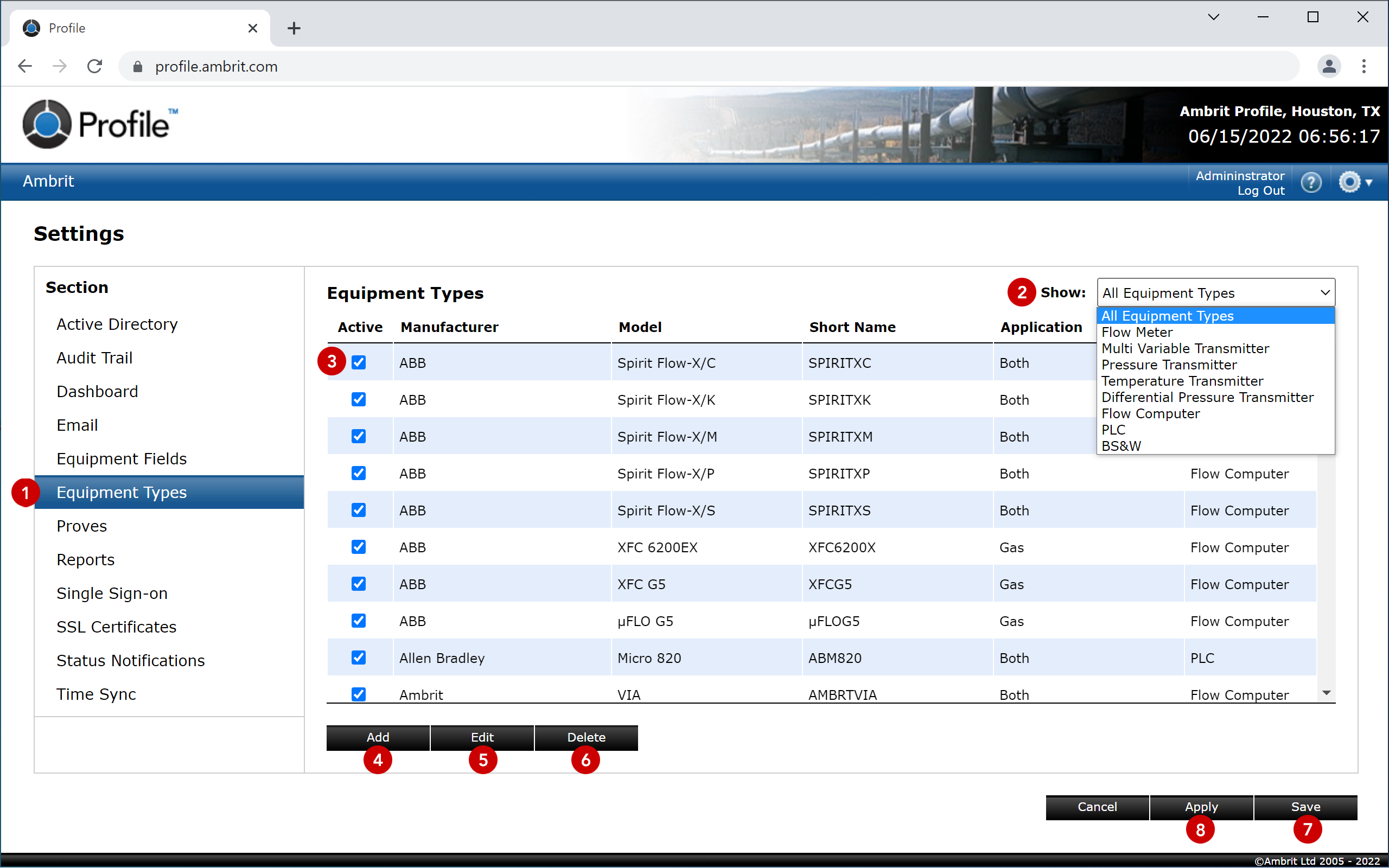Click the Cancel button
Image resolution: width=1389 pixels, height=868 pixels.
1097,807
